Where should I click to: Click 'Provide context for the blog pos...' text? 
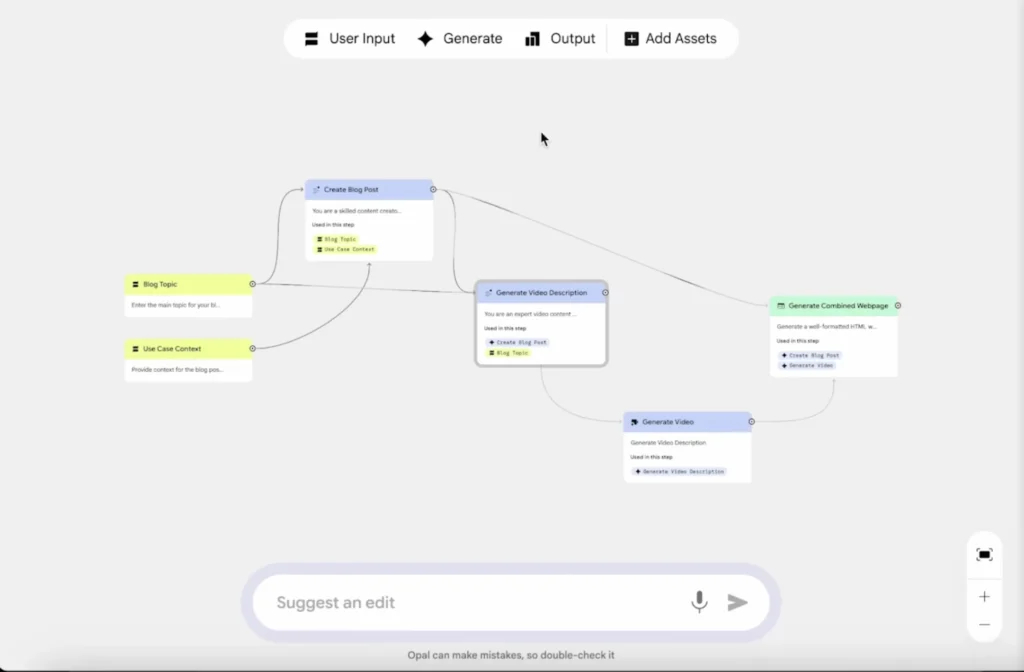coord(177,370)
